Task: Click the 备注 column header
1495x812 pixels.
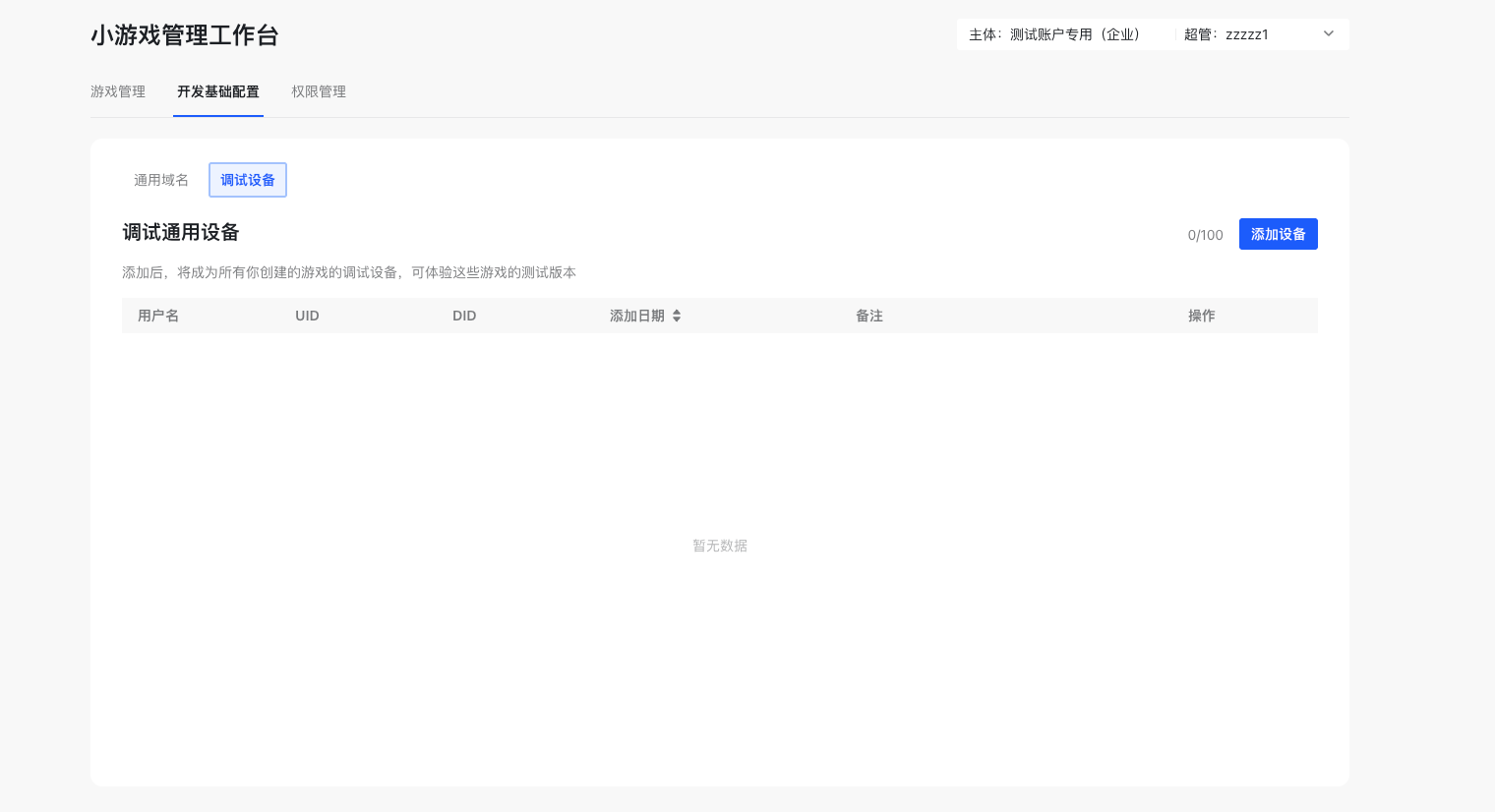Action: (x=869, y=316)
